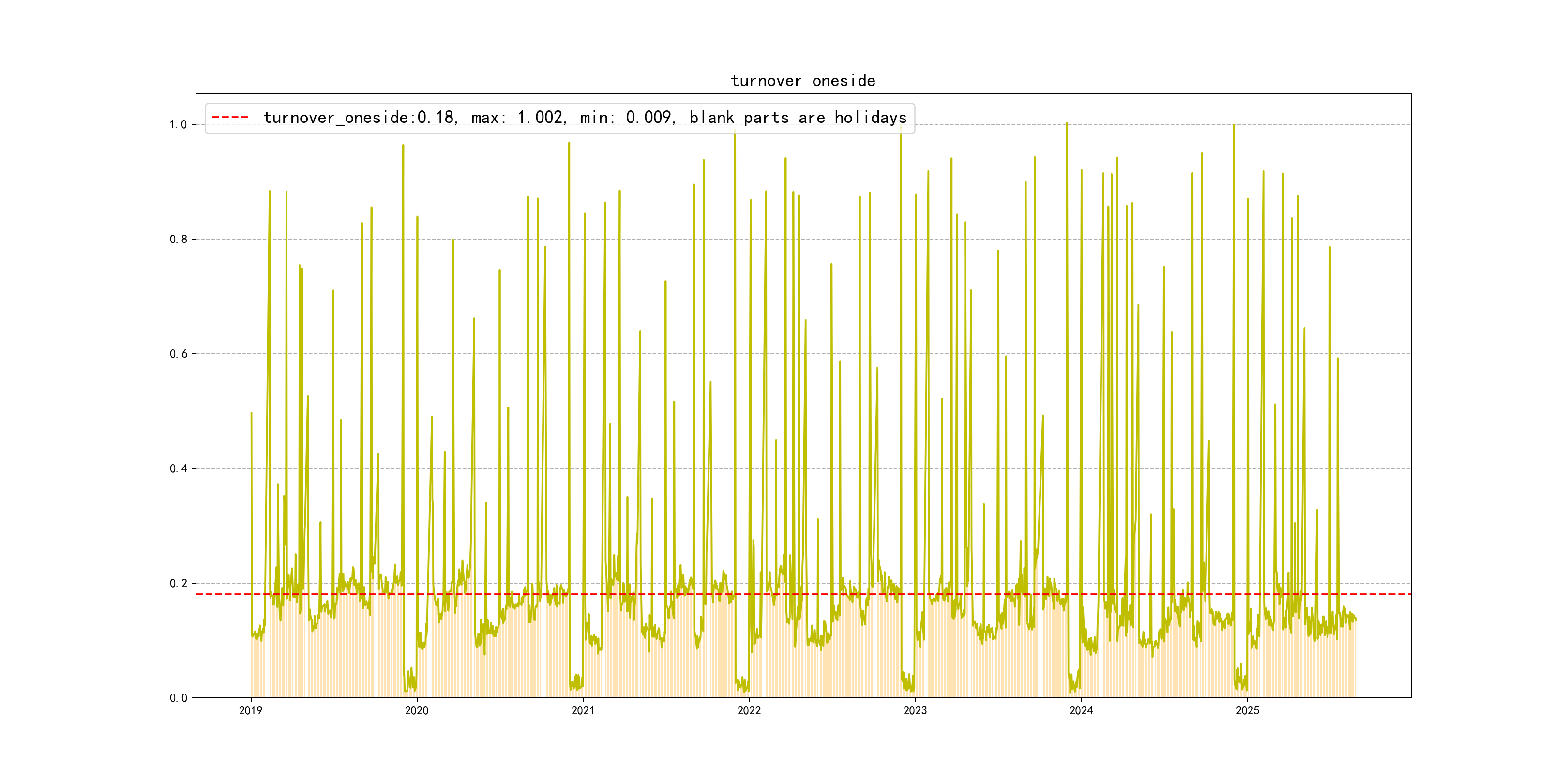Click the legend text 'turnover_oneside:0.18'
This screenshot has width=1568, height=784.
tap(358, 118)
